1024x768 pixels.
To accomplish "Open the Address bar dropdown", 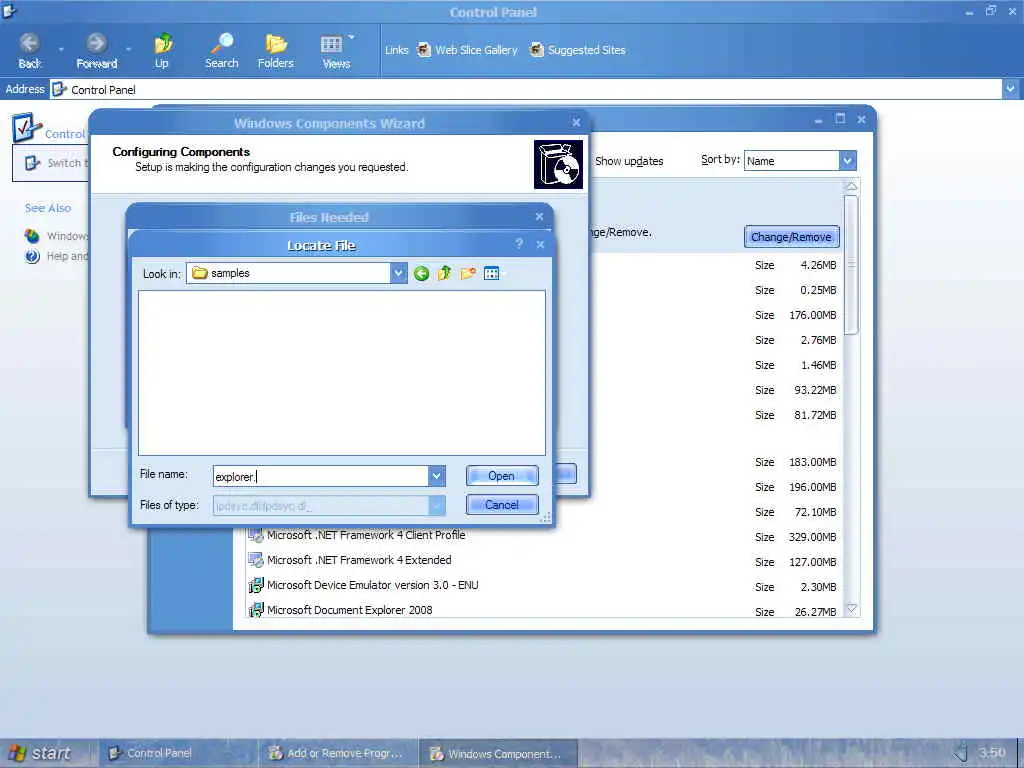I will (1010, 89).
